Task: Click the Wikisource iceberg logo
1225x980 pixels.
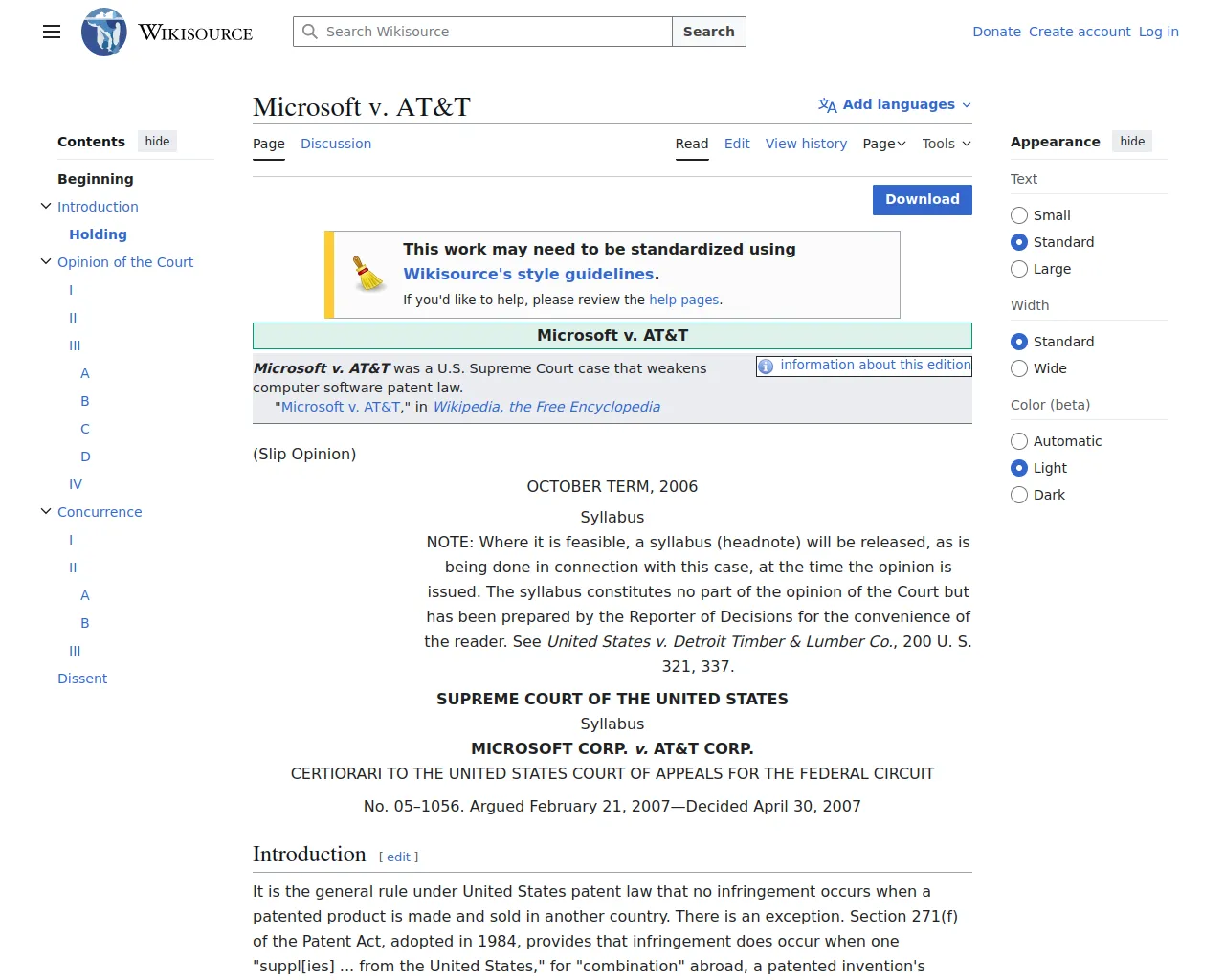Action: click(x=103, y=32)
